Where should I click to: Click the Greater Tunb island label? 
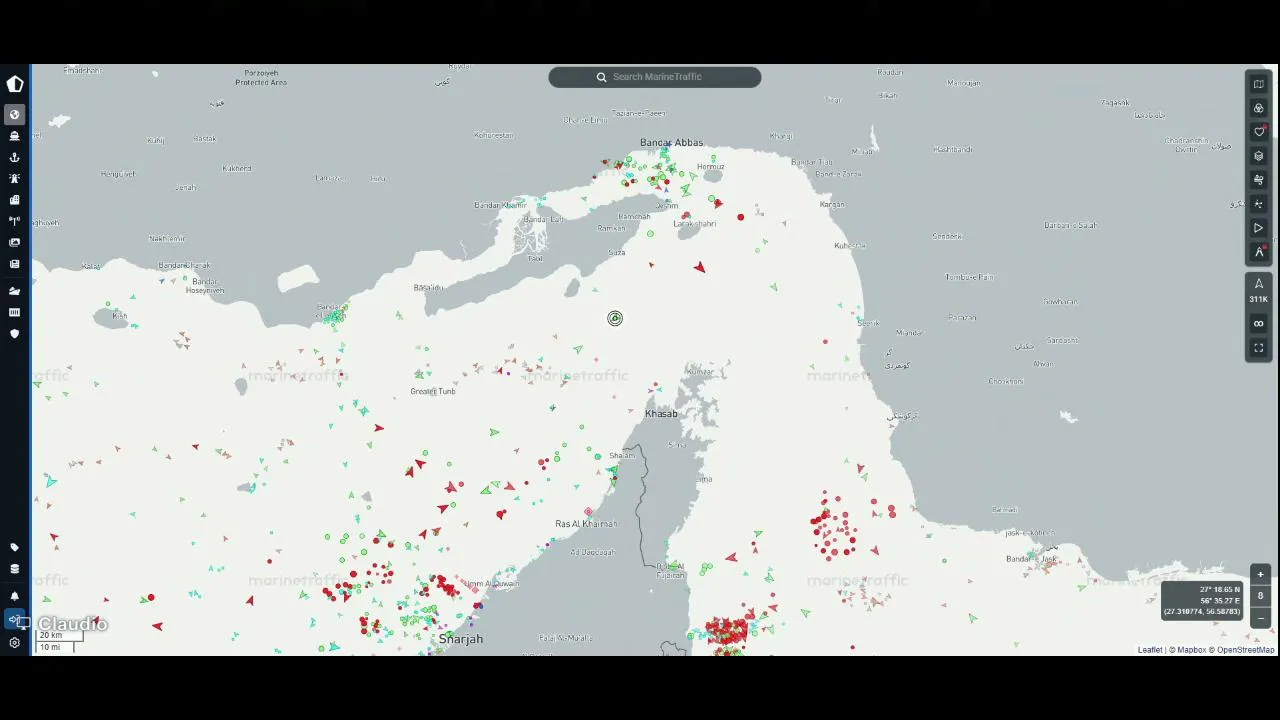[x=433, y=391]
